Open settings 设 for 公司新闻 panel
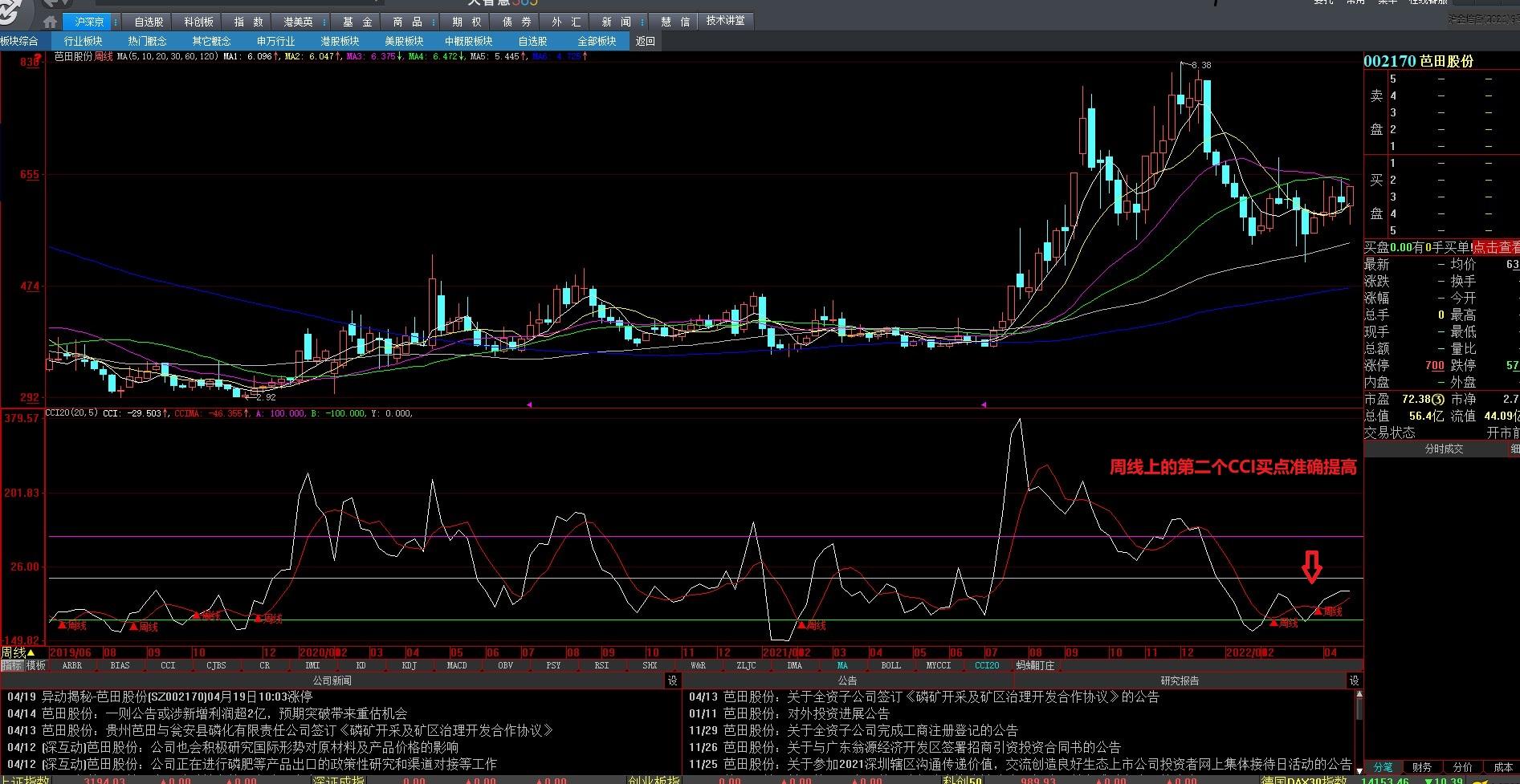Viewport: 1520px width, 784px height. click(x=673, y=680)
